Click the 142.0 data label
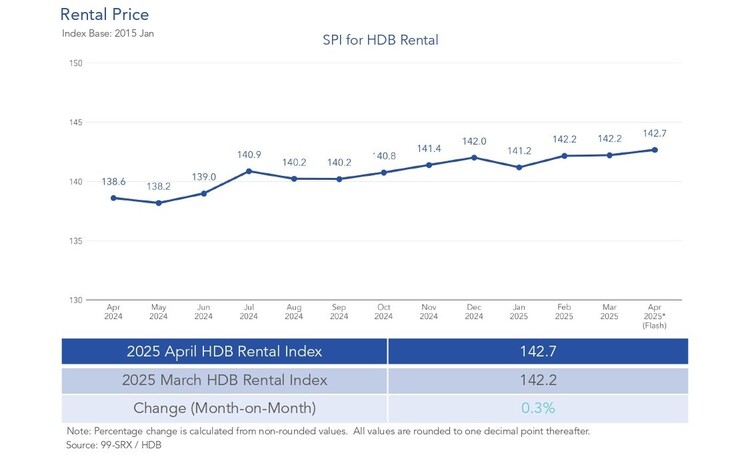The image size is (750, 455). (474, 142)
